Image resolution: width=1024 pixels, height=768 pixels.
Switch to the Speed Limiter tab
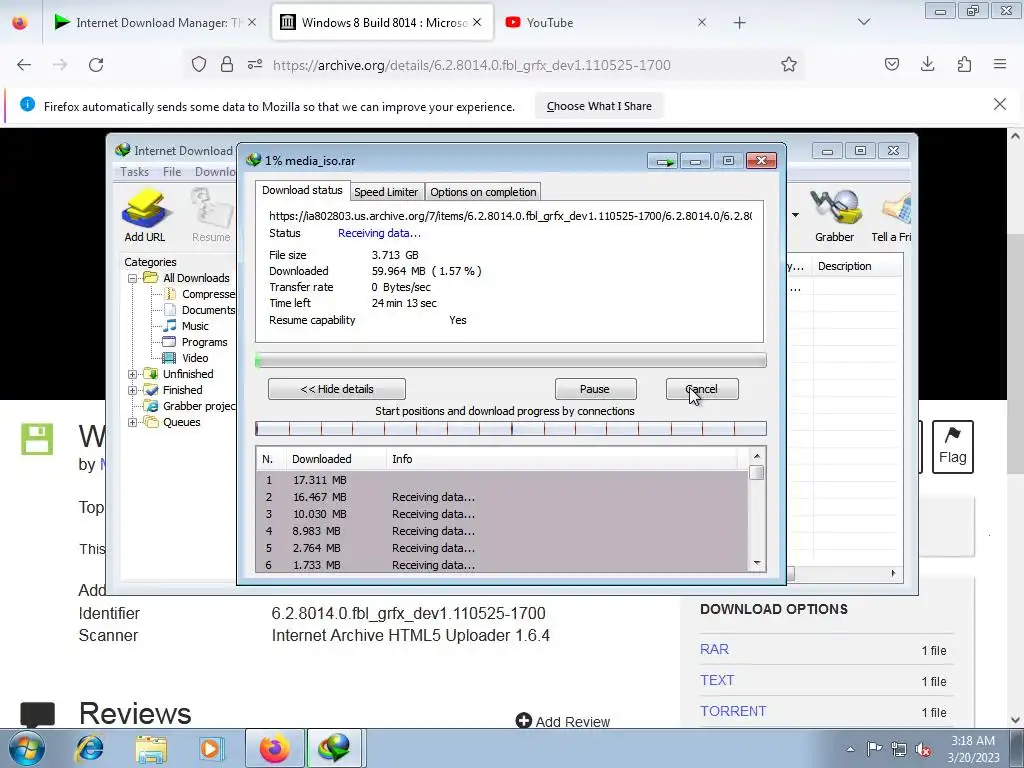(386, 192)
